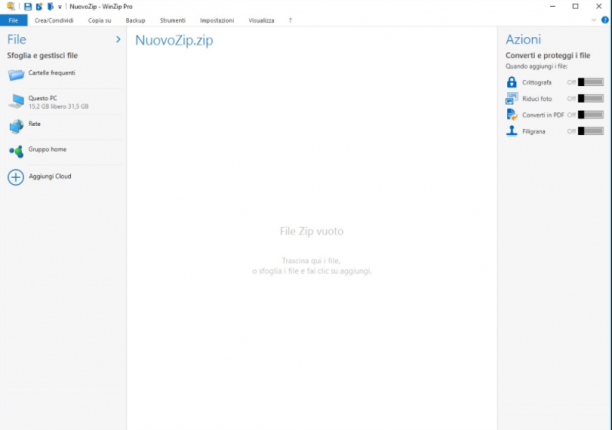Browse the Rete location
Viewport: 612px width, 430px height.
(34, 124)
